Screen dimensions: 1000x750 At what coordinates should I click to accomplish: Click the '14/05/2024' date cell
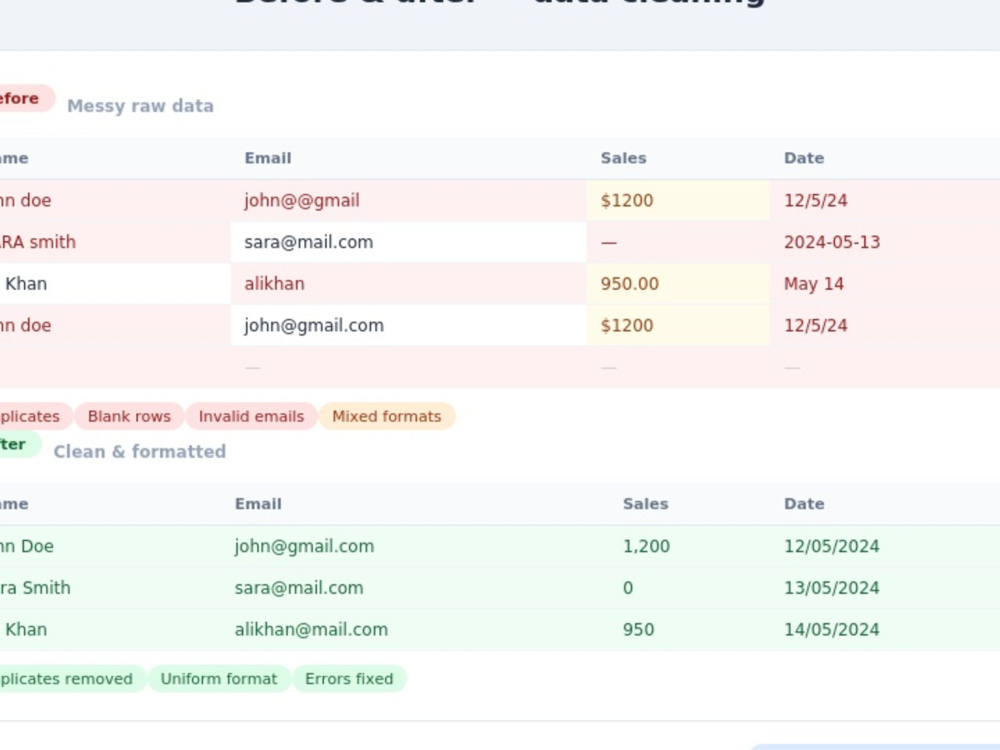[x=885, y=629]
